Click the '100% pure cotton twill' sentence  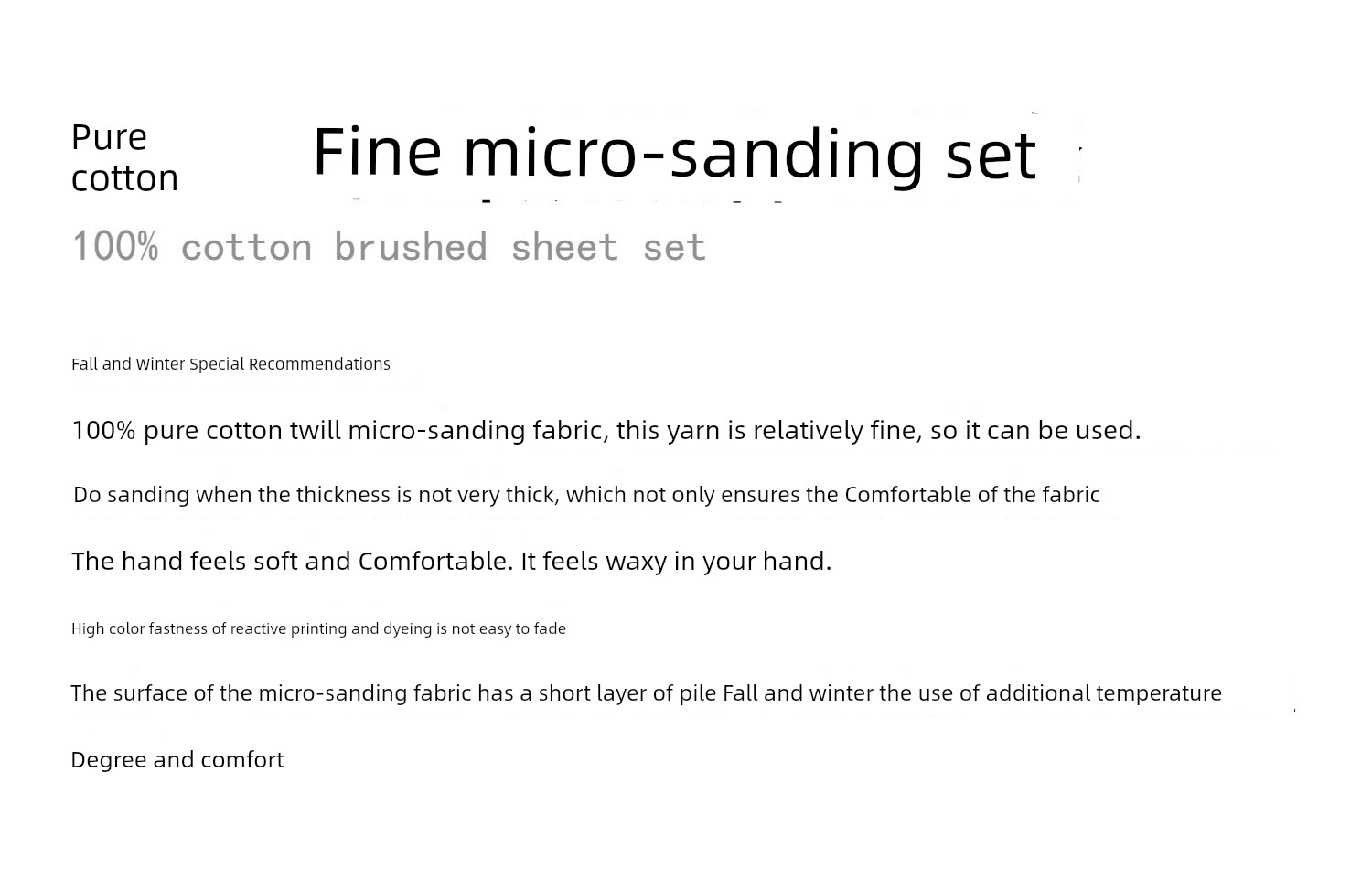[606, 430]
